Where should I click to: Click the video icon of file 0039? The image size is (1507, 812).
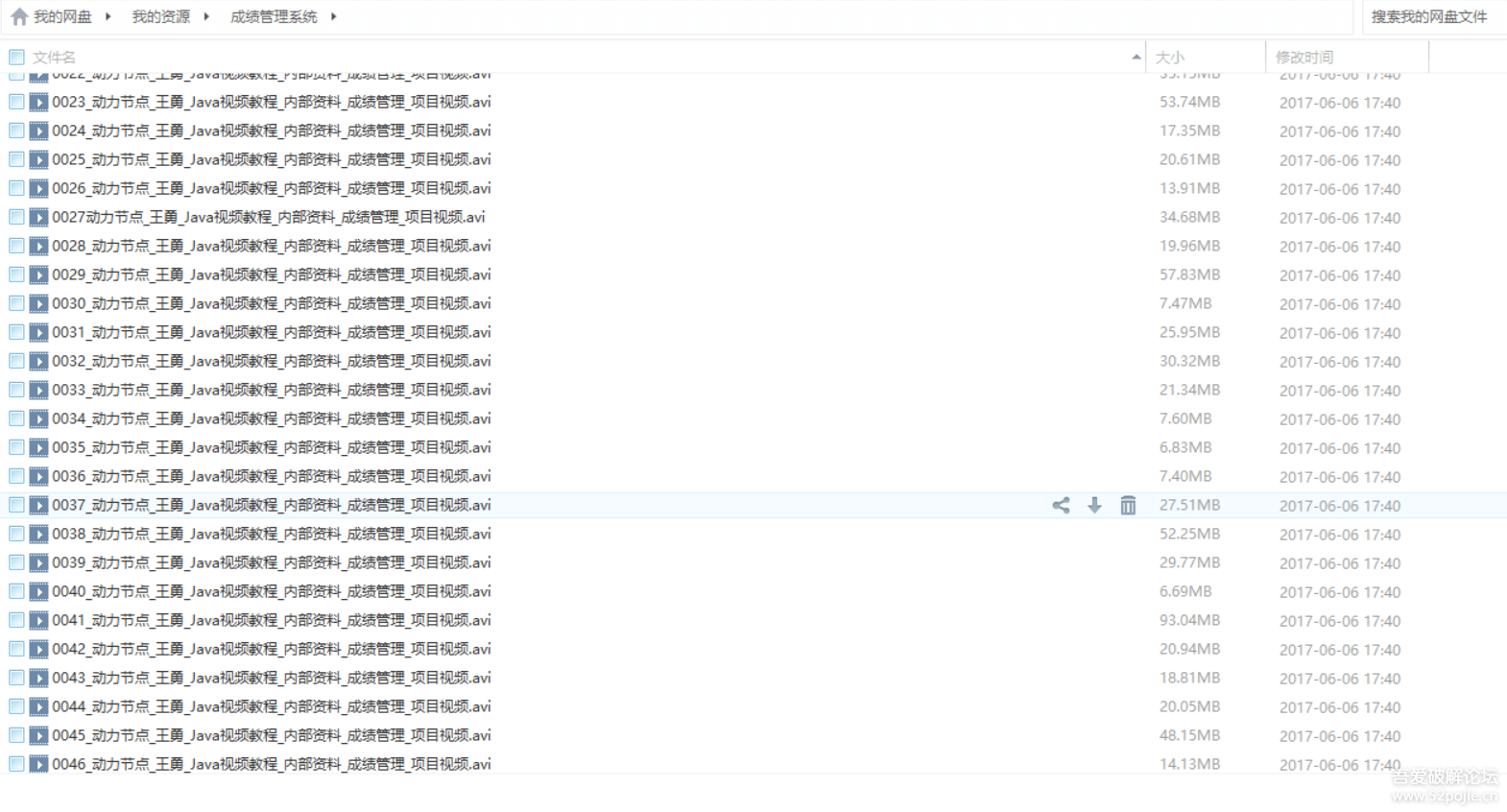pyautogui.click(x=38, y=562)
